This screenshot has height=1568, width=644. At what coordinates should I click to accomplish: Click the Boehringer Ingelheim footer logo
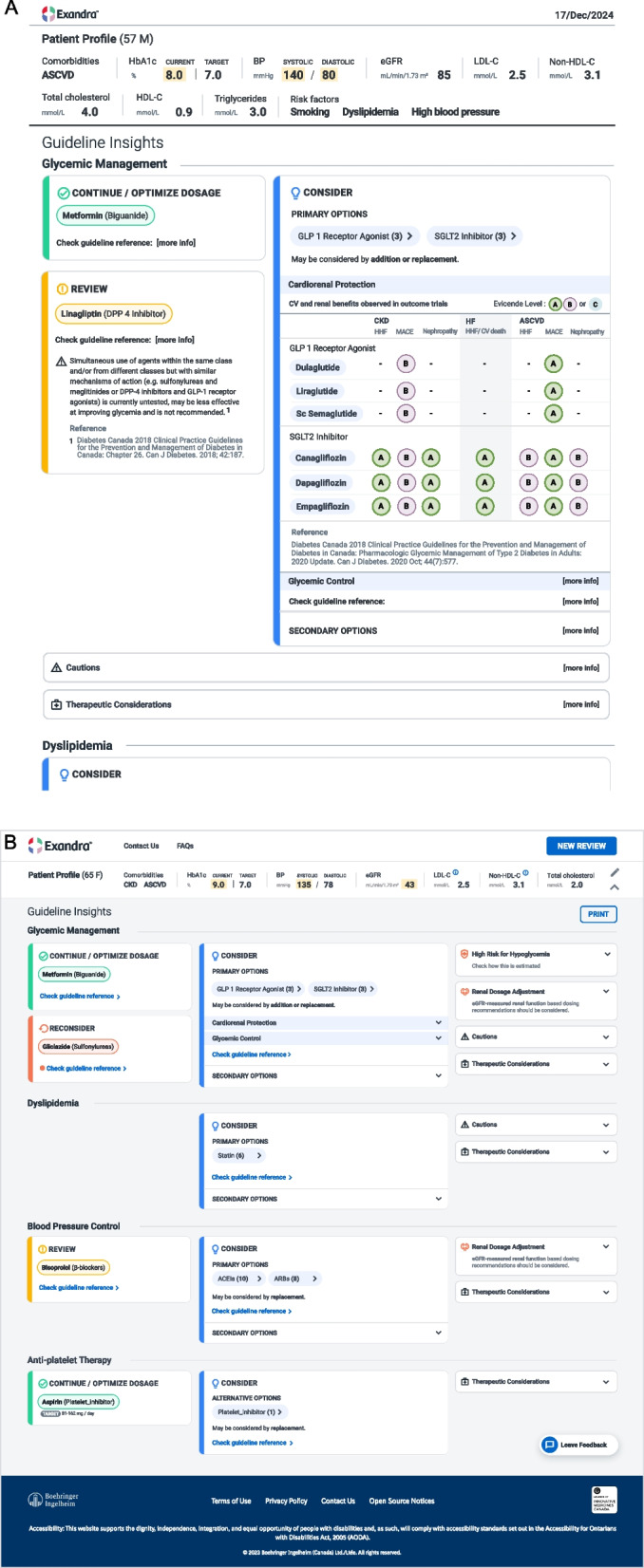coord(53,1500)
